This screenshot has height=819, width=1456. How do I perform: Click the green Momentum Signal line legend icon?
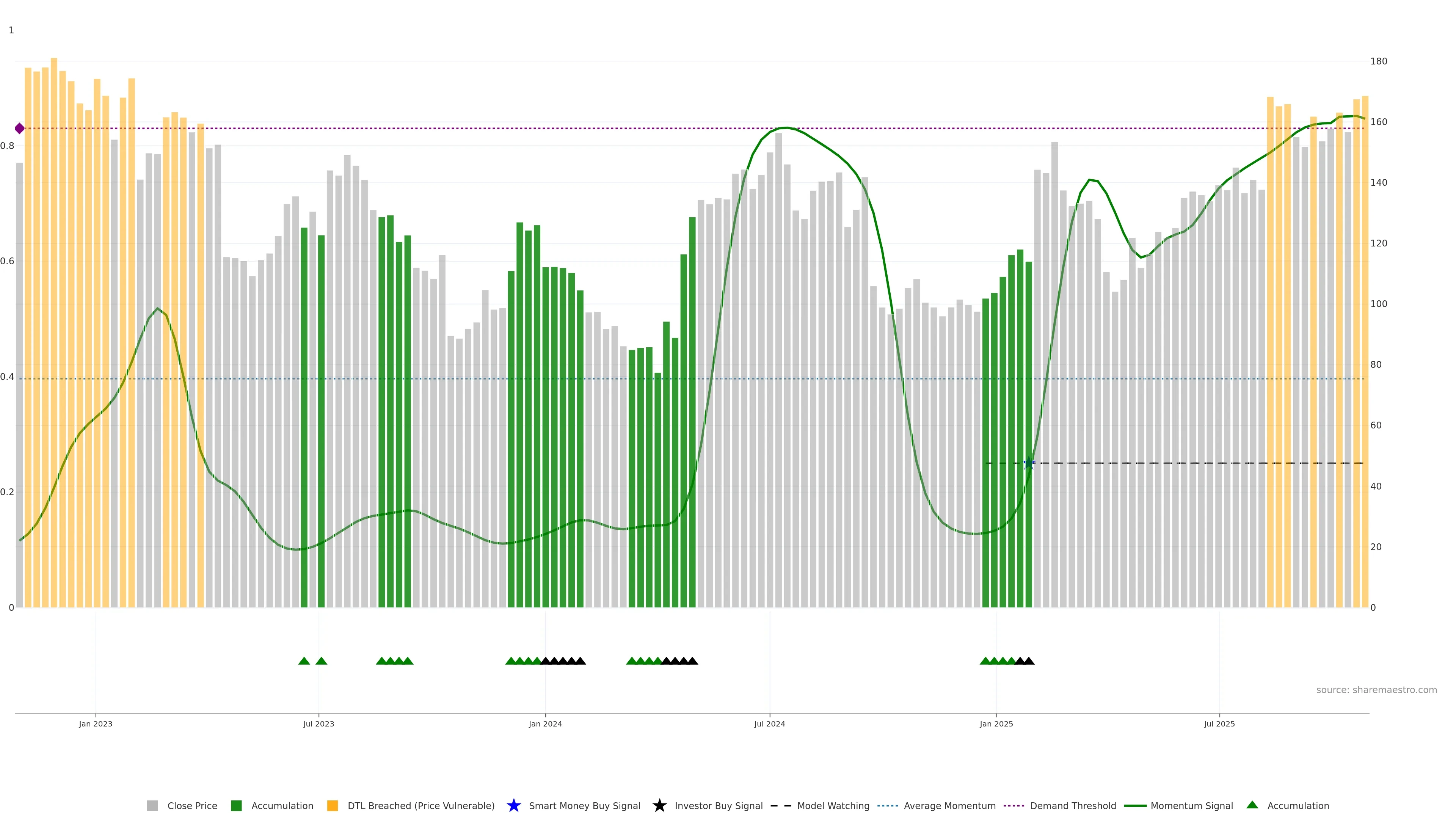pos(1135,805)
